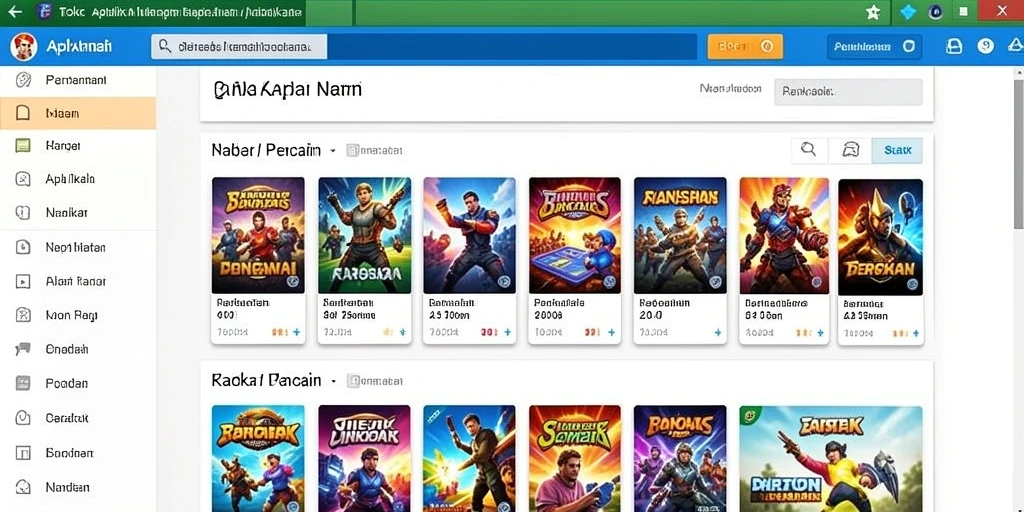Image resolution: width=1024 pixels, height=512 pixels.
Task: Click the icon beside Naalkat in sidebar
Action: coord(23,212)
